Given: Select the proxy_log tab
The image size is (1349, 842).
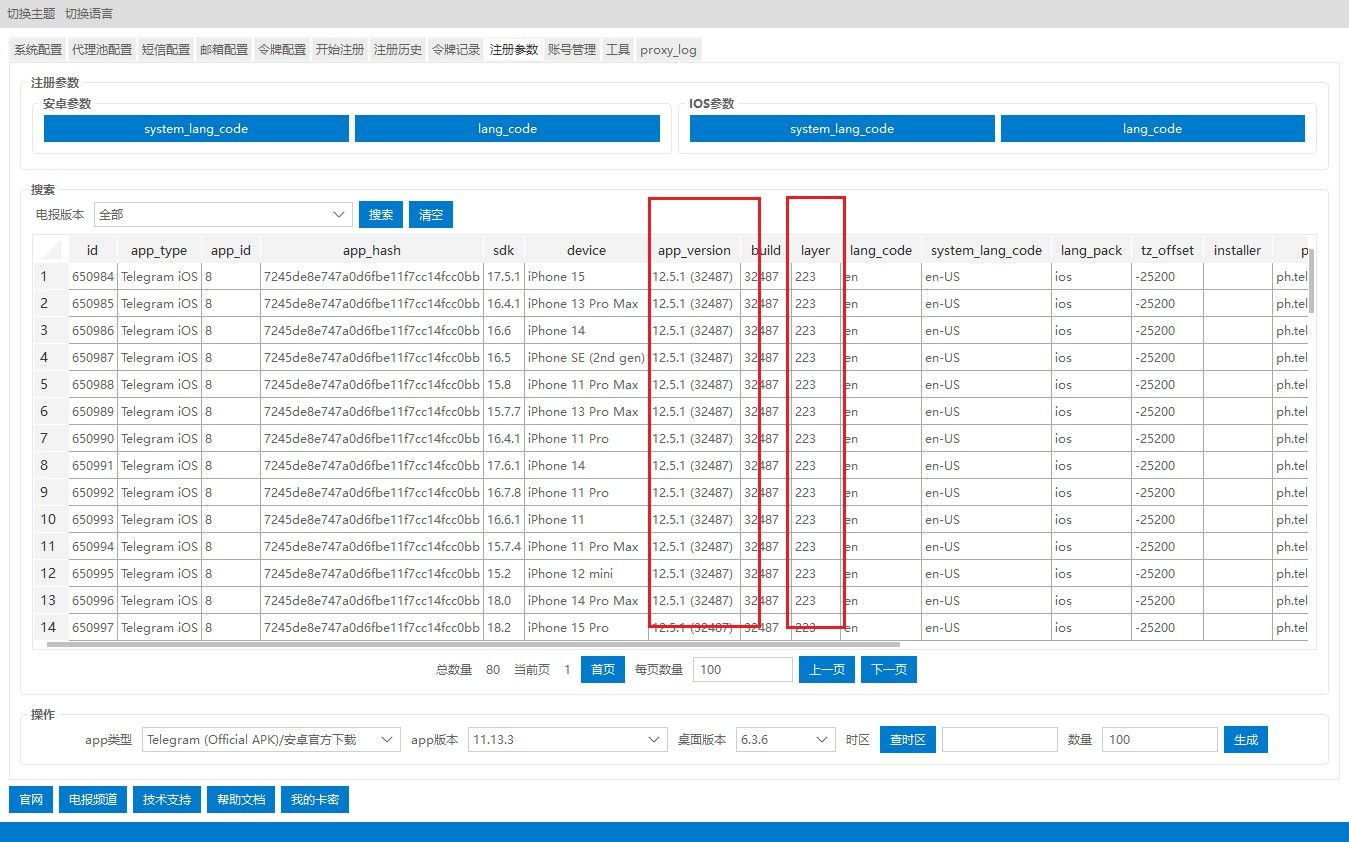Looking at the screenshot, I should click(x=668, y=49).
